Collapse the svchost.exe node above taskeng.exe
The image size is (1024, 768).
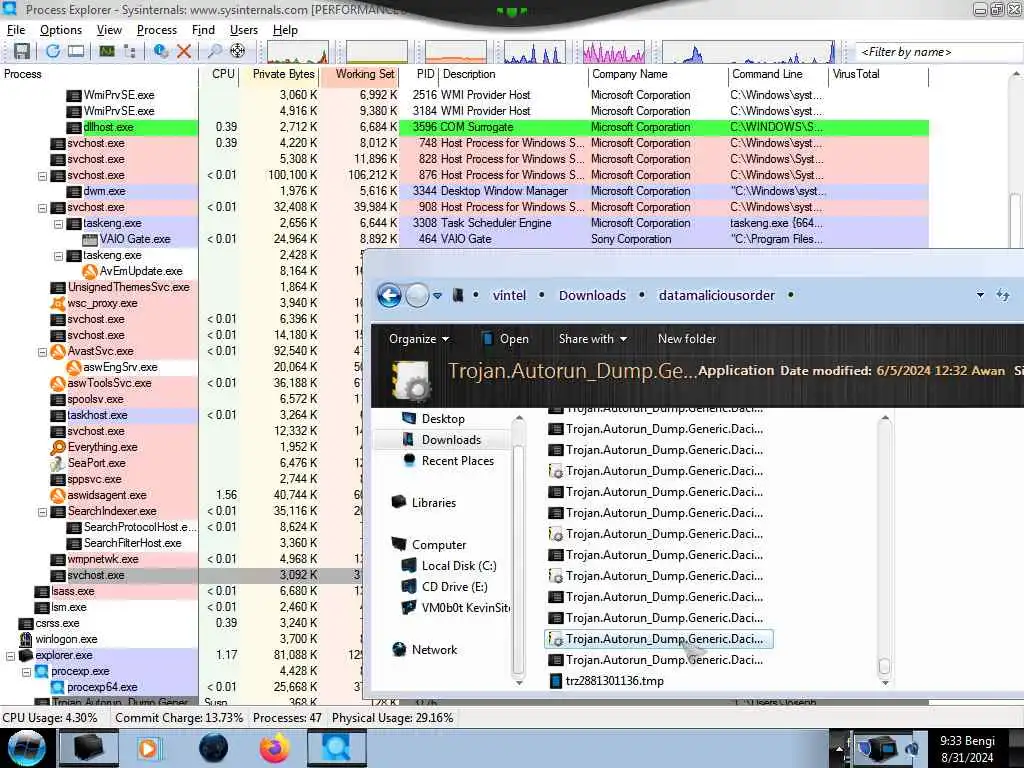42,208
